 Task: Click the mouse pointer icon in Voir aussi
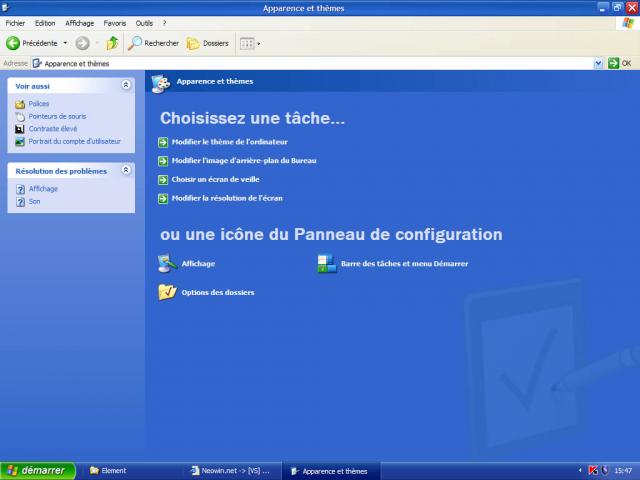20,117
